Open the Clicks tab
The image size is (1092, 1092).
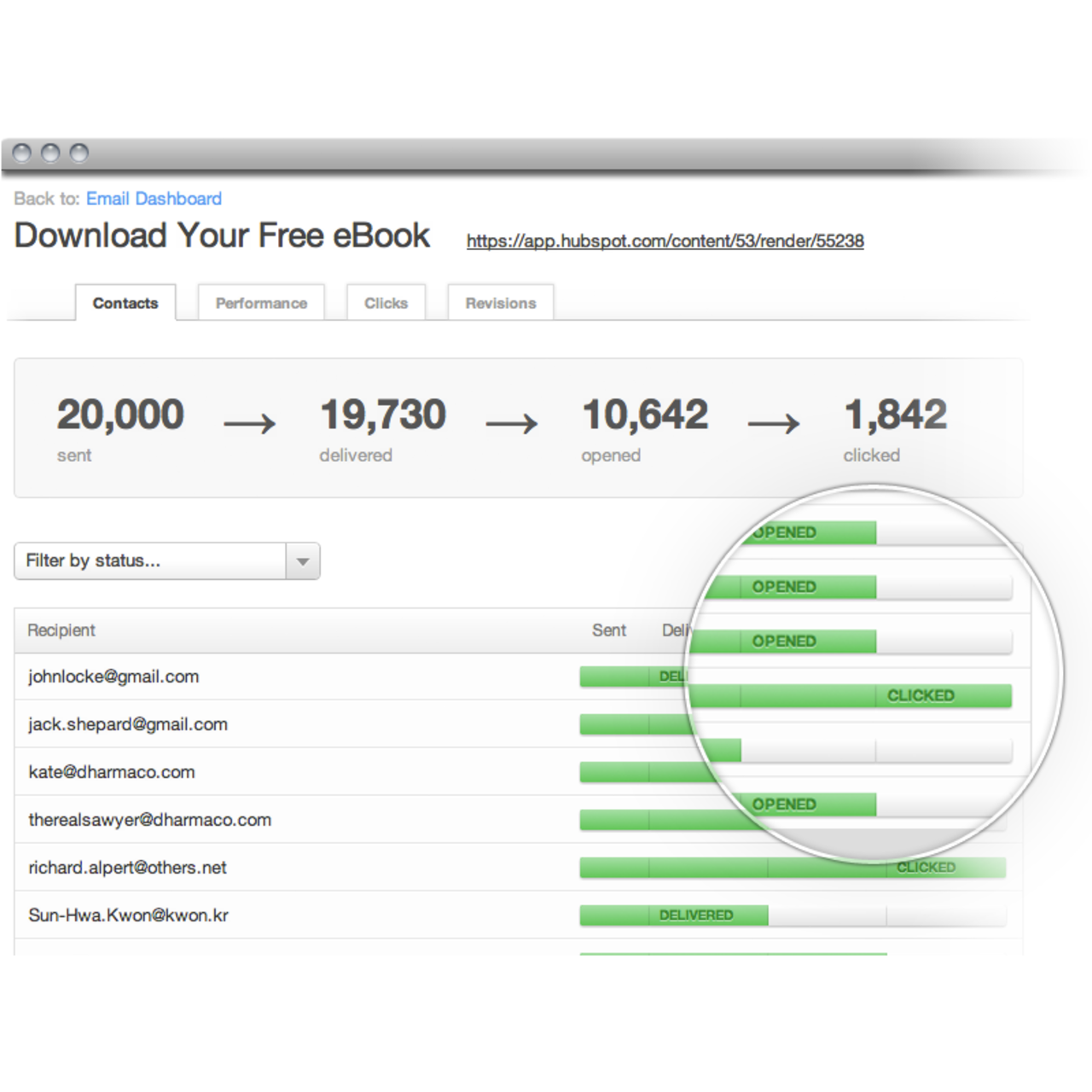pos(386,303)
